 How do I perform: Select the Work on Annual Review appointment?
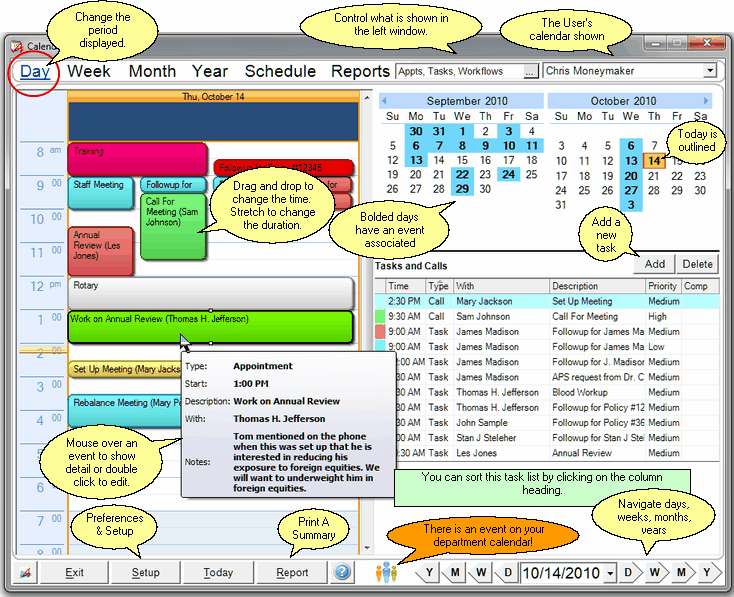point(210,326)
